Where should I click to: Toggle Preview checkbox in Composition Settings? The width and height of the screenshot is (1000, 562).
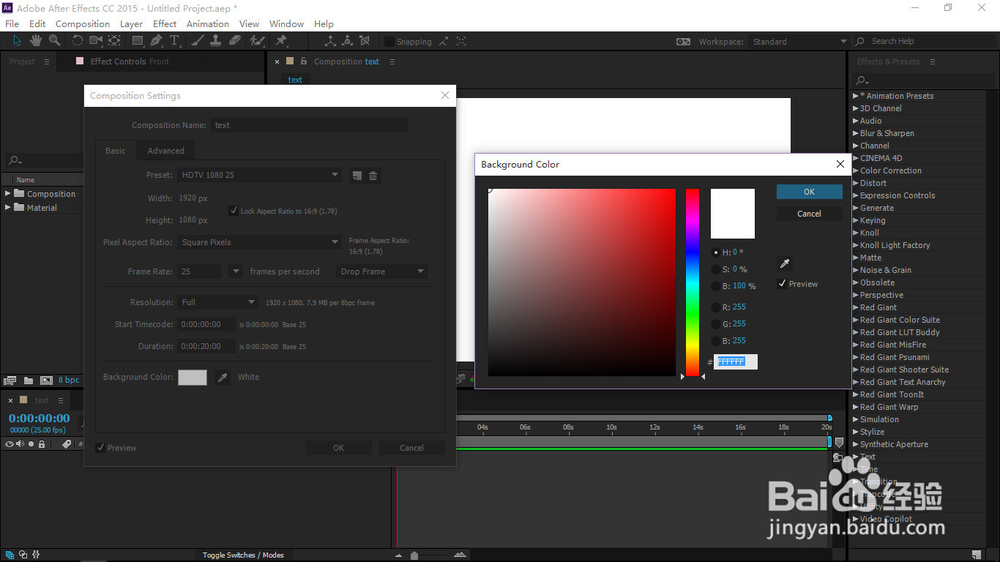pyautogui.click(x=100, y=448)
